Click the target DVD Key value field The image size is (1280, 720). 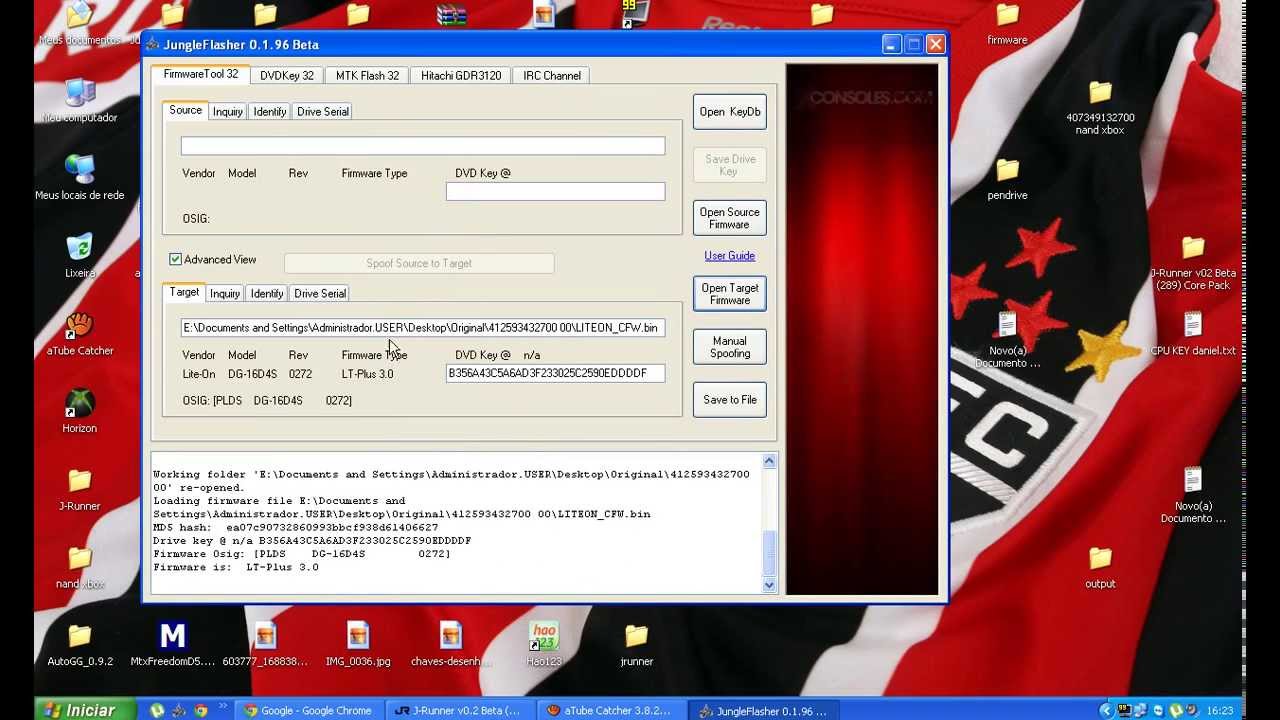pyautogui.click(x=556, y=373)
